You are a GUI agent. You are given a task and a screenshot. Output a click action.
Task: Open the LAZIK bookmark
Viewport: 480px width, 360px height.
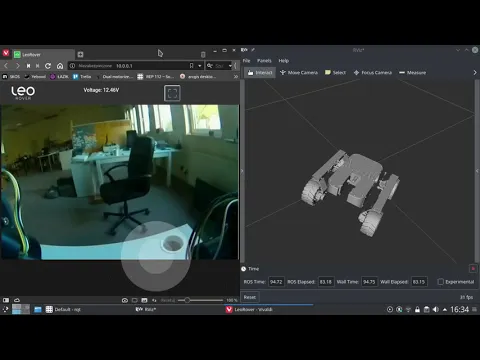coord(59,77)
